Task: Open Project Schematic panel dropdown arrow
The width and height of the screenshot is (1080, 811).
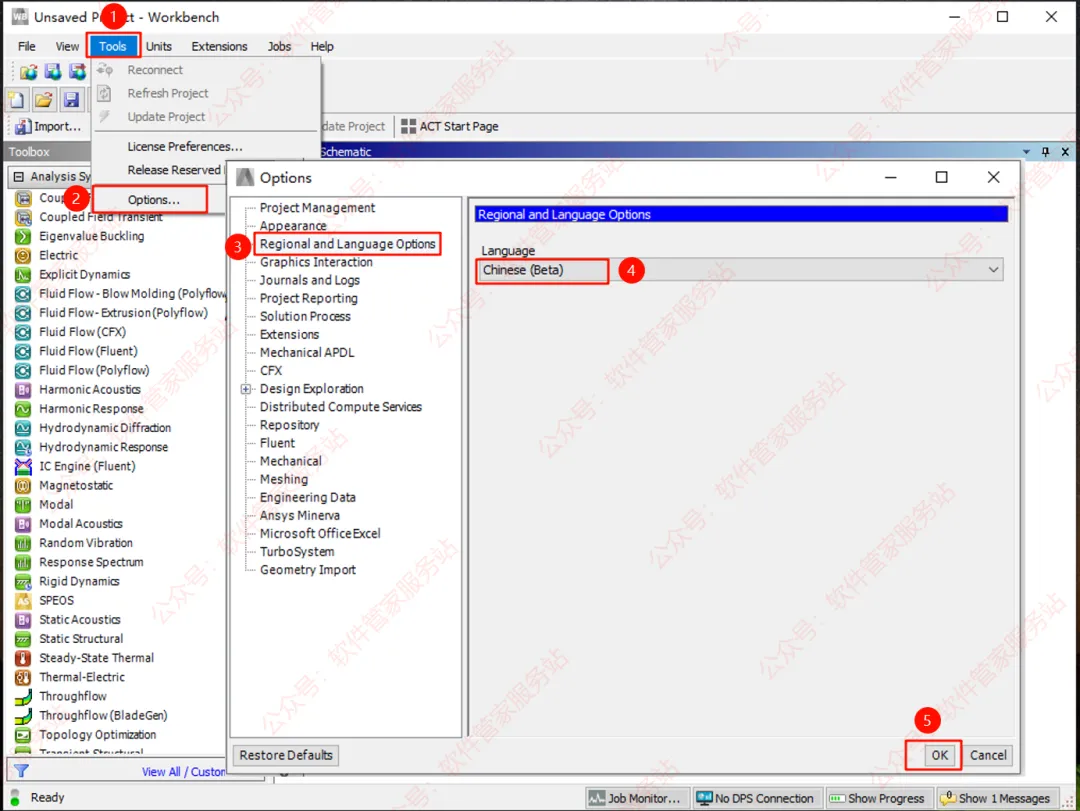Action: tap(1026, 152)
